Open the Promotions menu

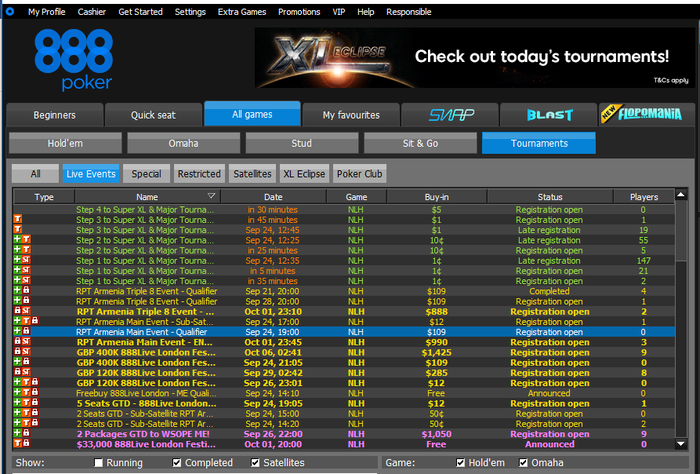pyautogui.click(x=299, y=12)
